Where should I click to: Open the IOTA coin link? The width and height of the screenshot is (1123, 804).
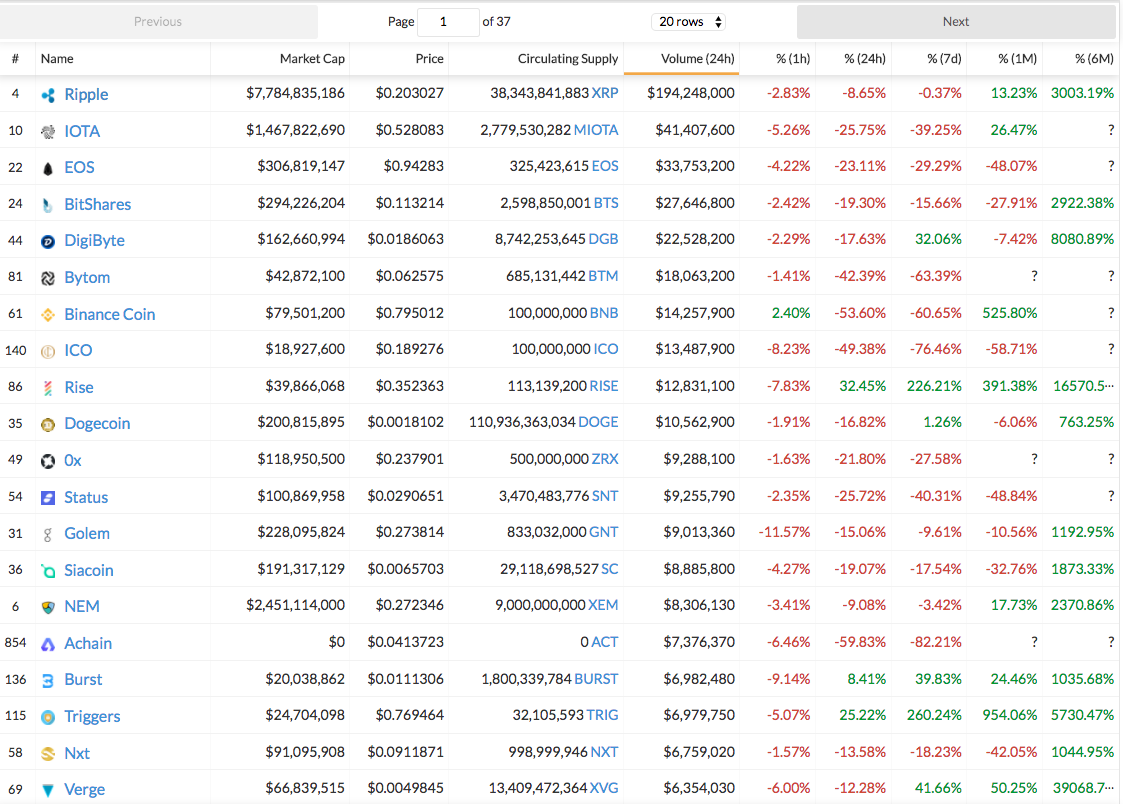click(82, 132)
